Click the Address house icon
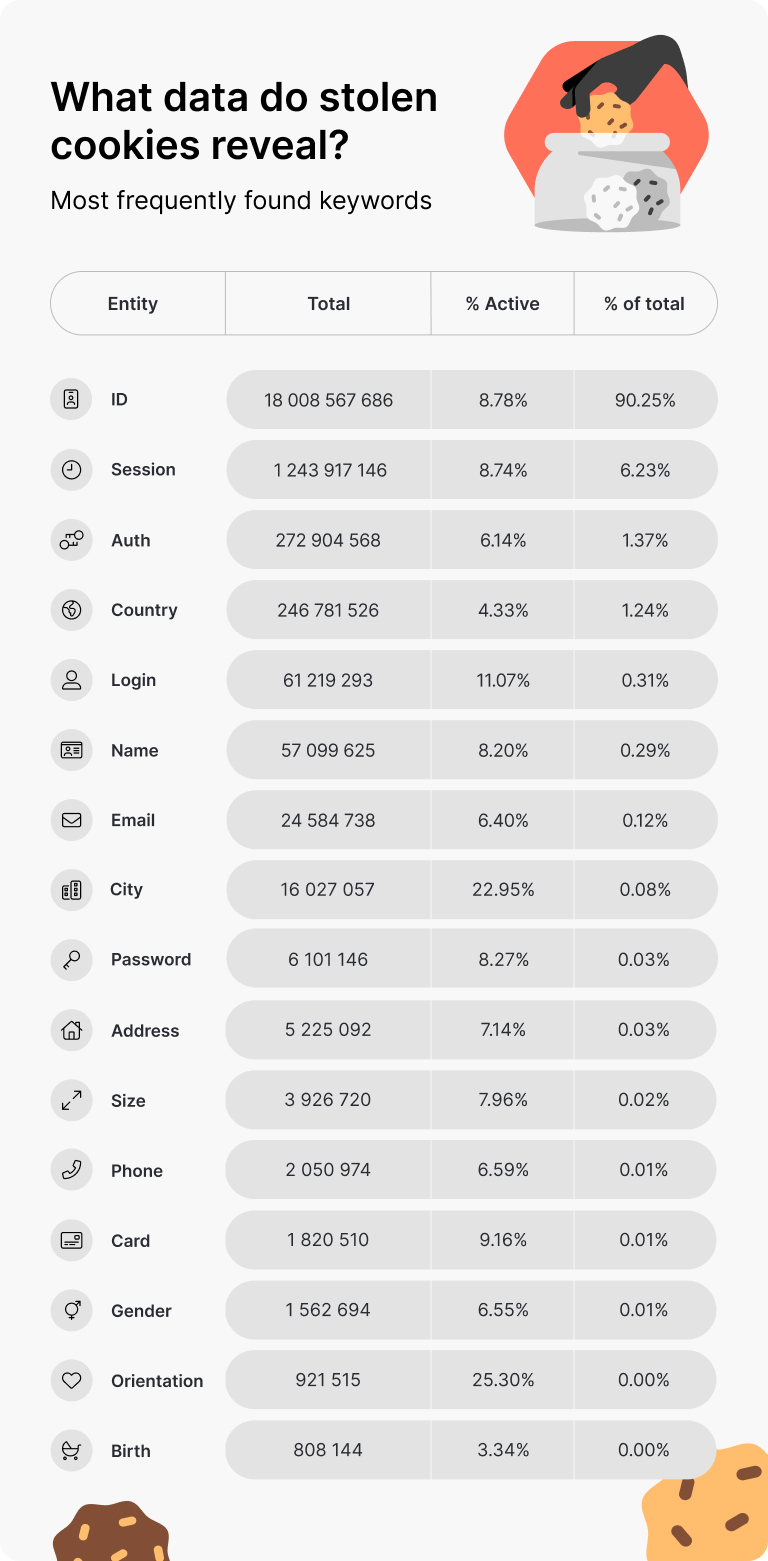The height and width of the screenshot is (1561, 768). [x=71, y=1030]
